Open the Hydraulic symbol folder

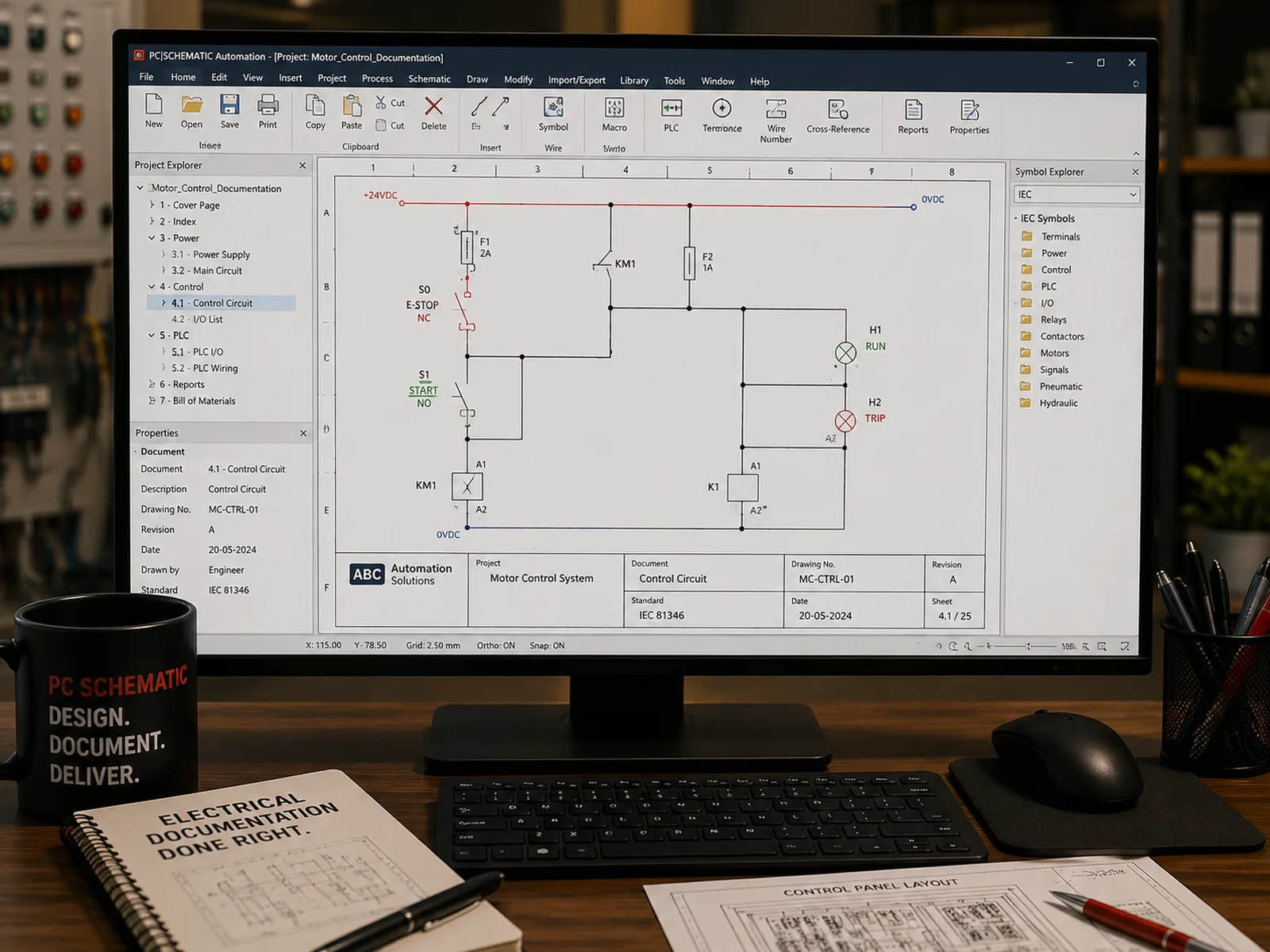pos(1049,403)
